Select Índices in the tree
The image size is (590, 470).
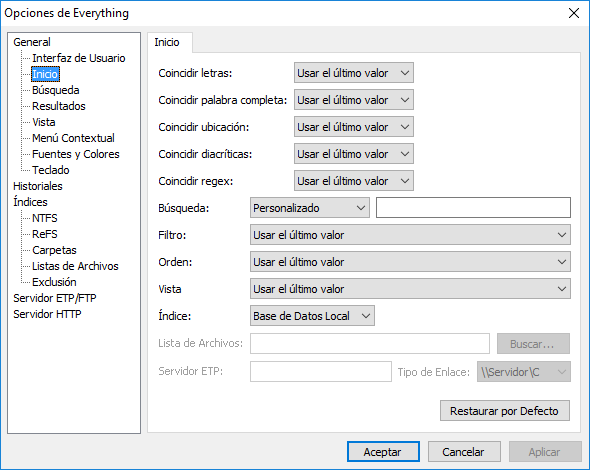click(30, 202)
